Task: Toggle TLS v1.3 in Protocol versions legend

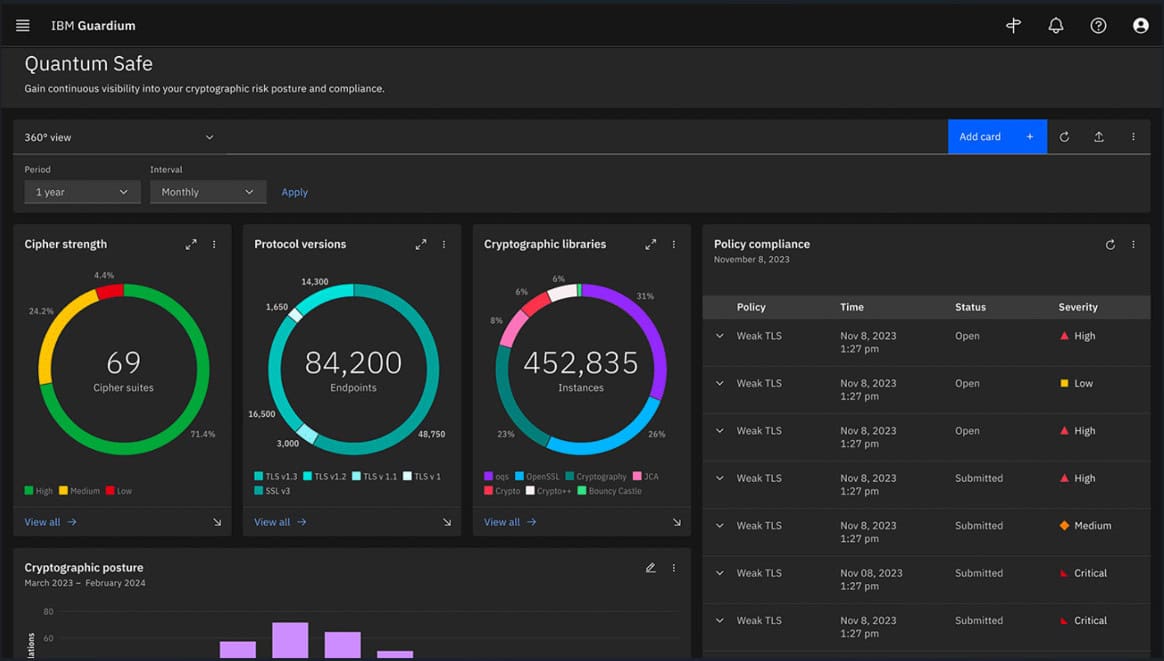Action: 276,477
